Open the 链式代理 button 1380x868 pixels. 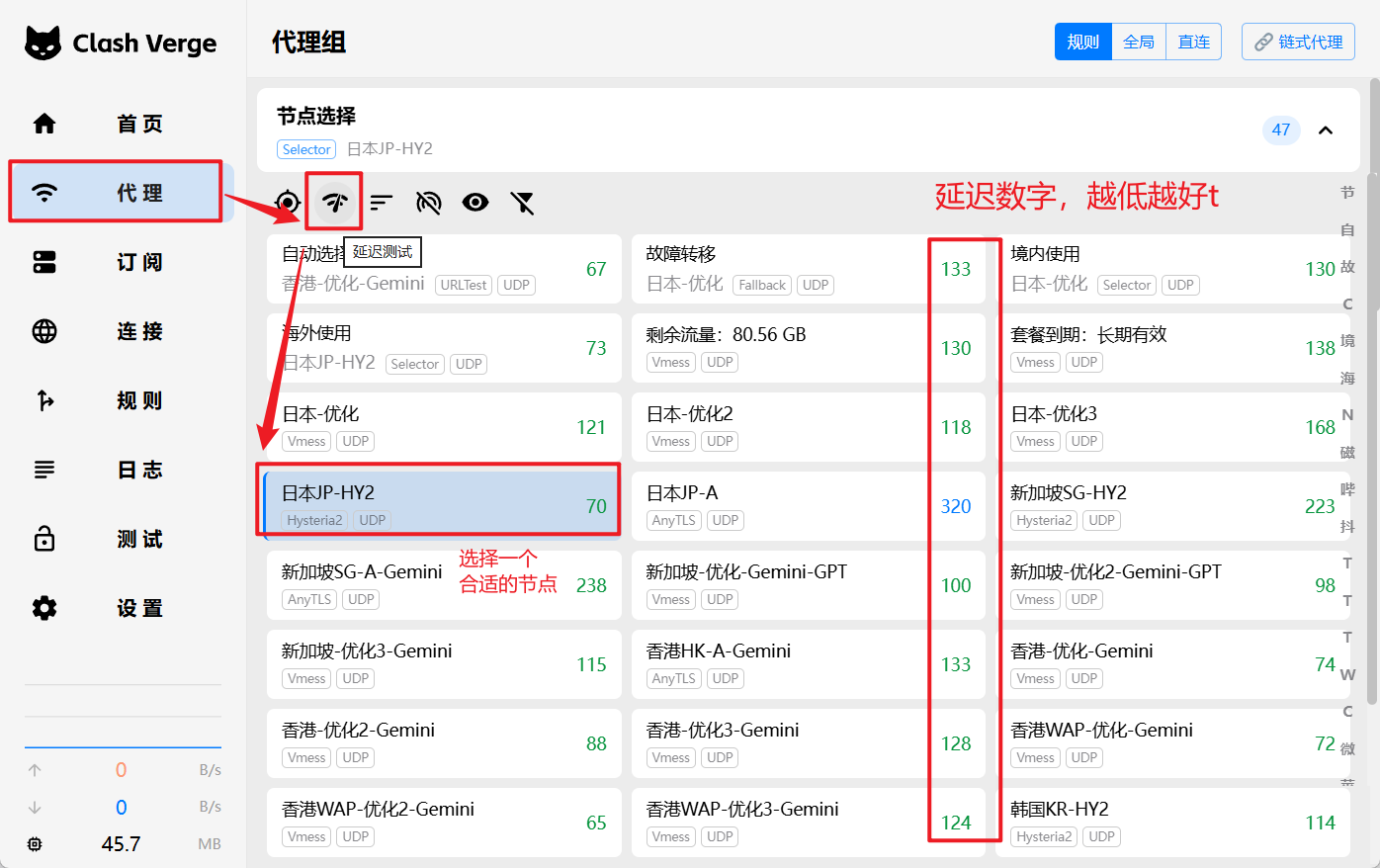[1298, 42]
